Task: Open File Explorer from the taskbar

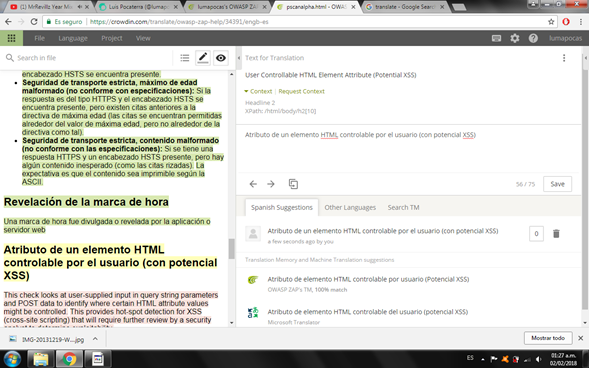Action: tap(41, 359)
